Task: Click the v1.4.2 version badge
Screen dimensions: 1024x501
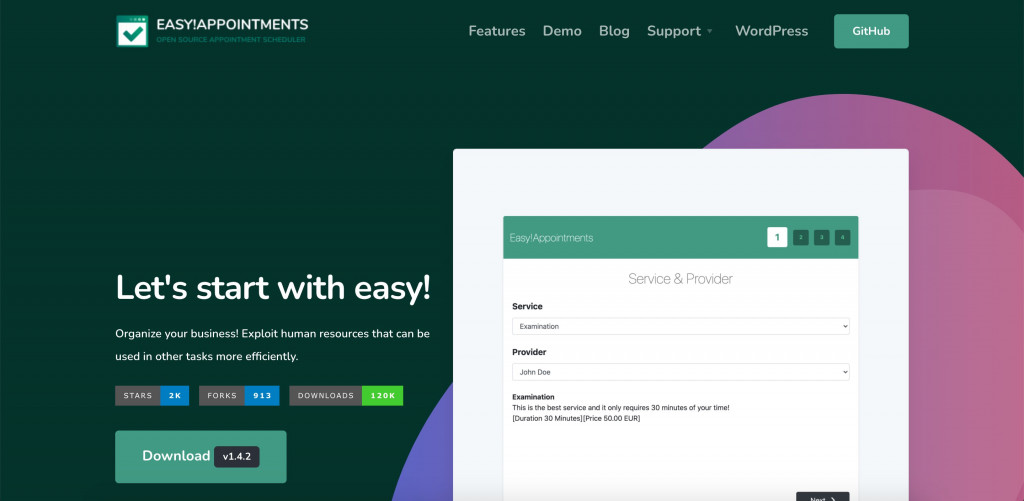Action: pos(236,457)
